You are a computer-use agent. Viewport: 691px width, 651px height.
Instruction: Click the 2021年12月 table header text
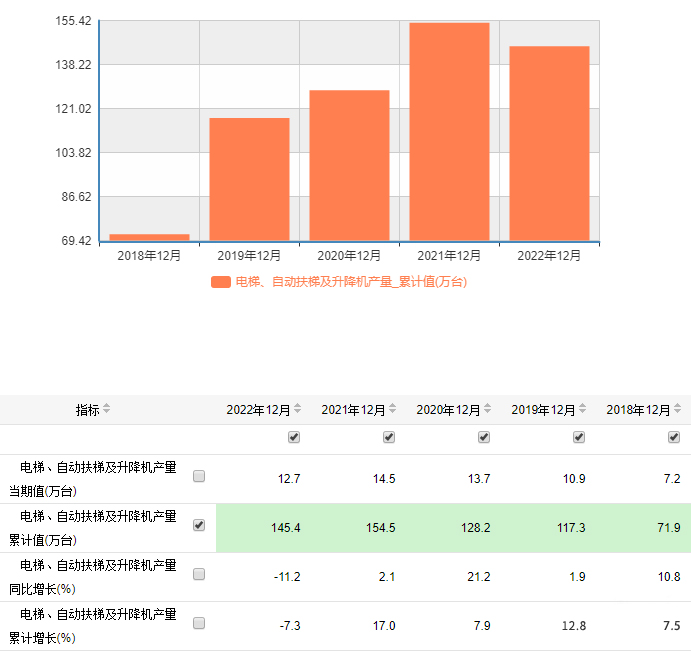(353, 410)
